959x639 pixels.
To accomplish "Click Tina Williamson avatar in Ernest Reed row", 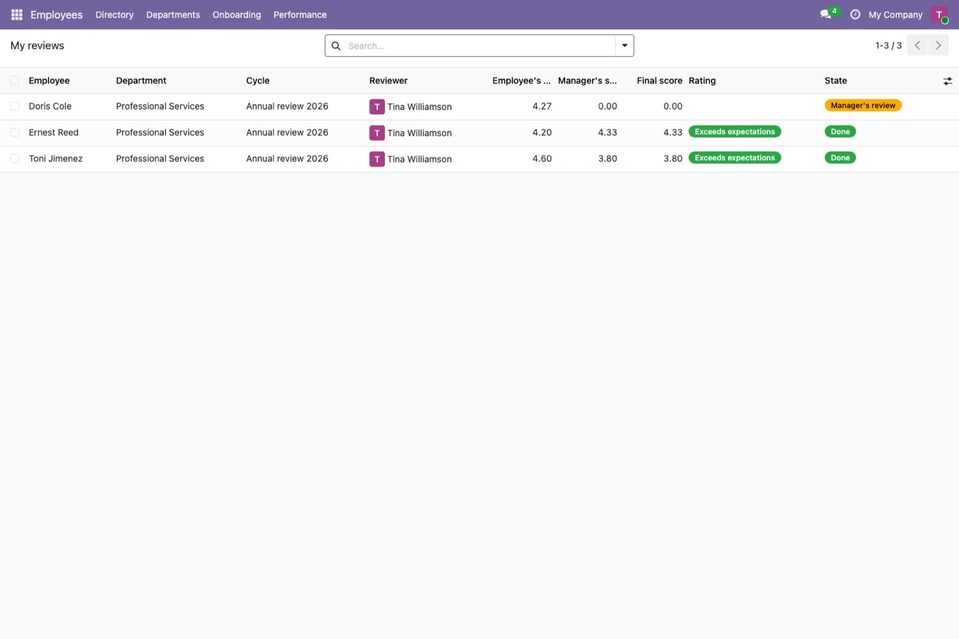I will click(x=377, y=133).
